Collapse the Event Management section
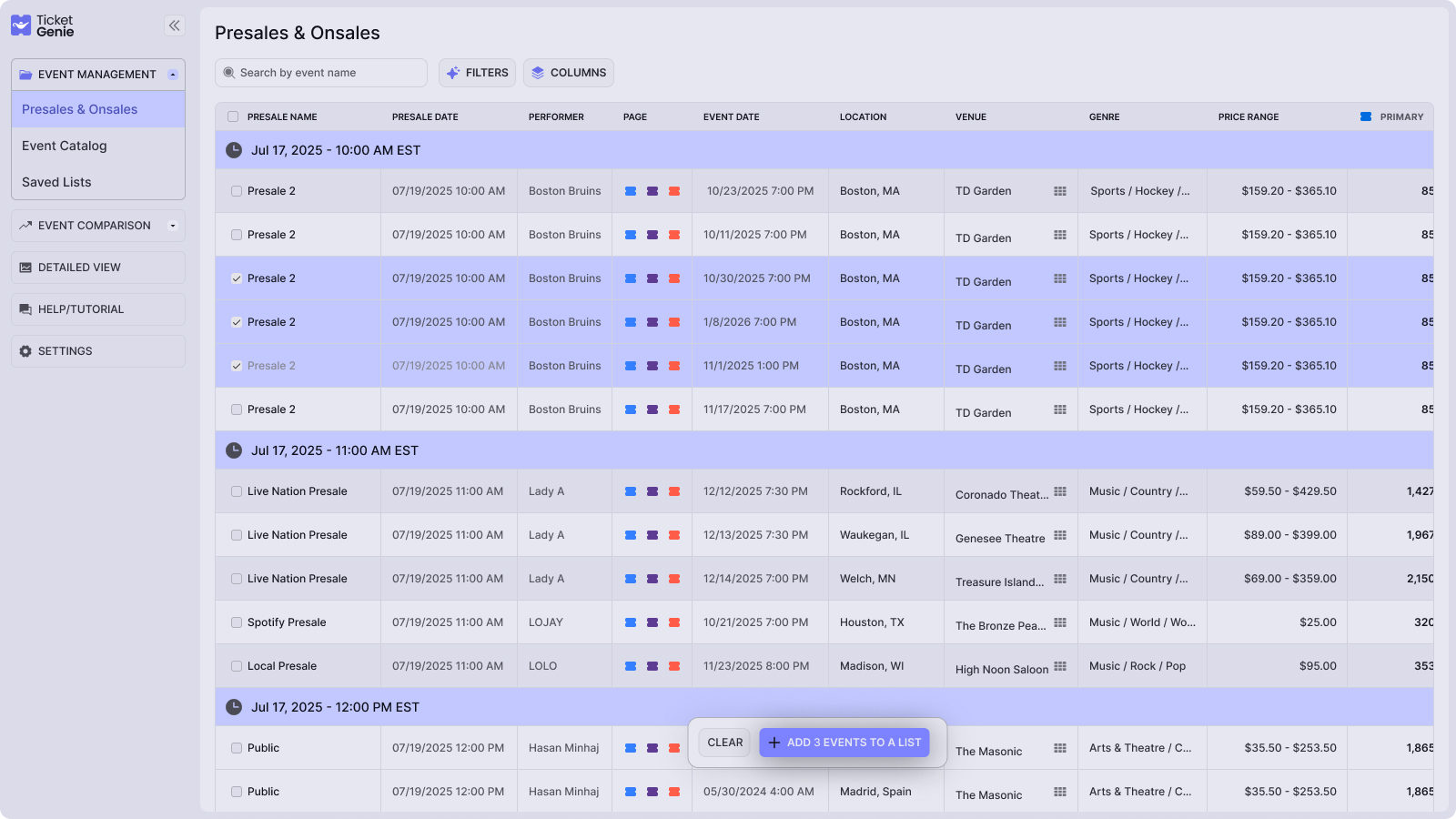 pos(173,75)
